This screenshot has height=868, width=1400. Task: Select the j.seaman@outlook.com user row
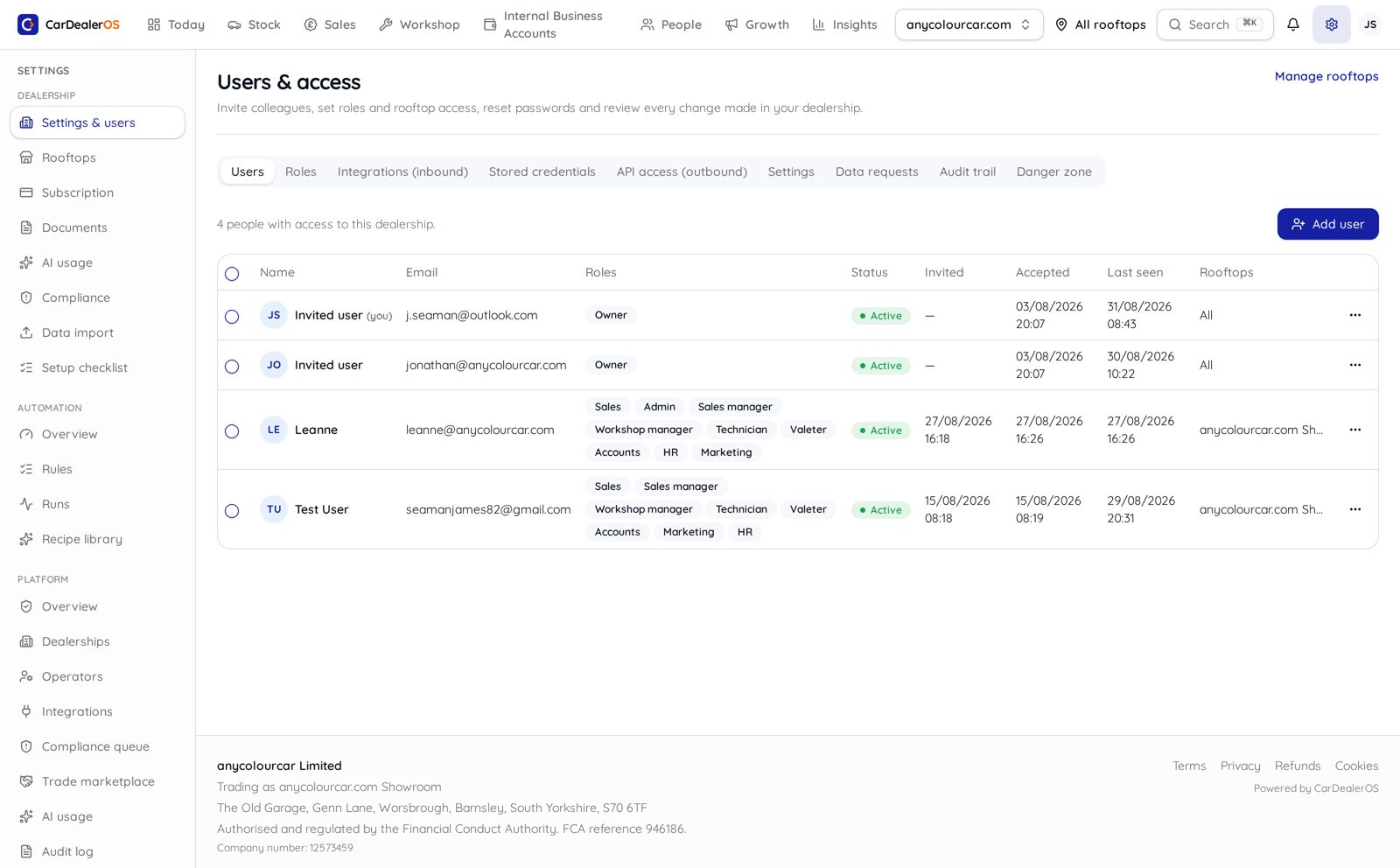click(x=232, y=317)
